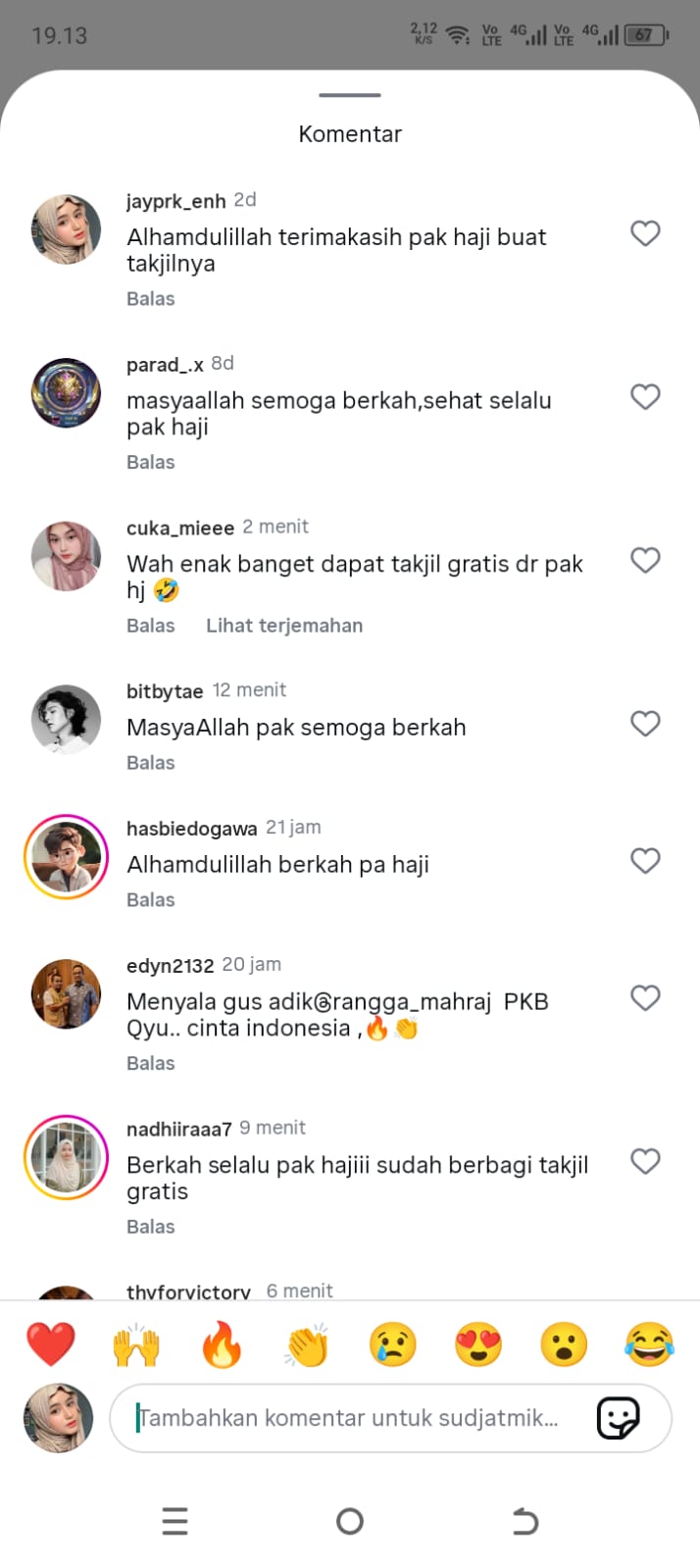Like nadhiiraaa7's comment using heart icon
The height and width of the screenshot is (1568, 700).
pos(645,1161)
